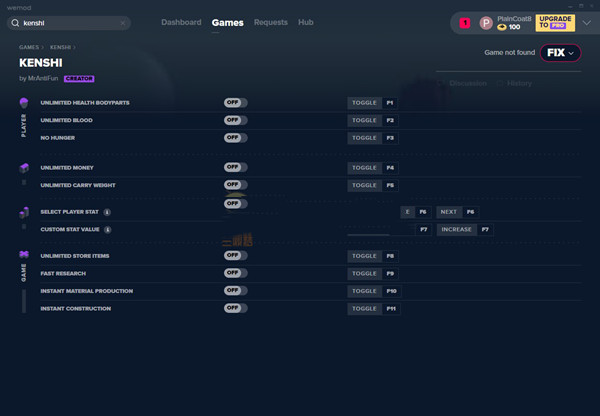Switch on Instant Material Production
The height and width of the screenshot is (416, 600).
click(x=236, y=290)
